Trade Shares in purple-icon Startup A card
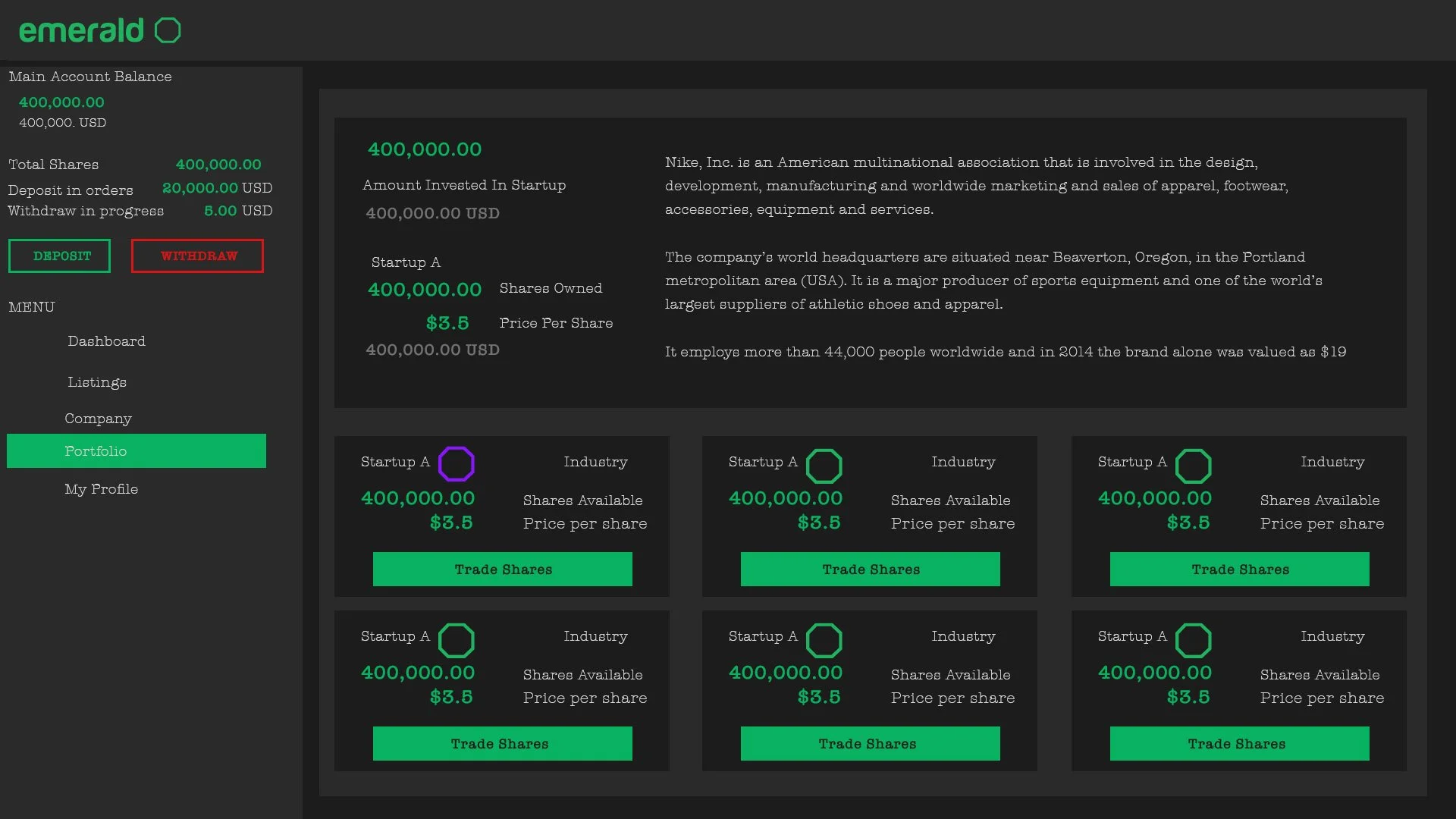Viewport: 1456px width, 819px height. [x=503, y=570]
